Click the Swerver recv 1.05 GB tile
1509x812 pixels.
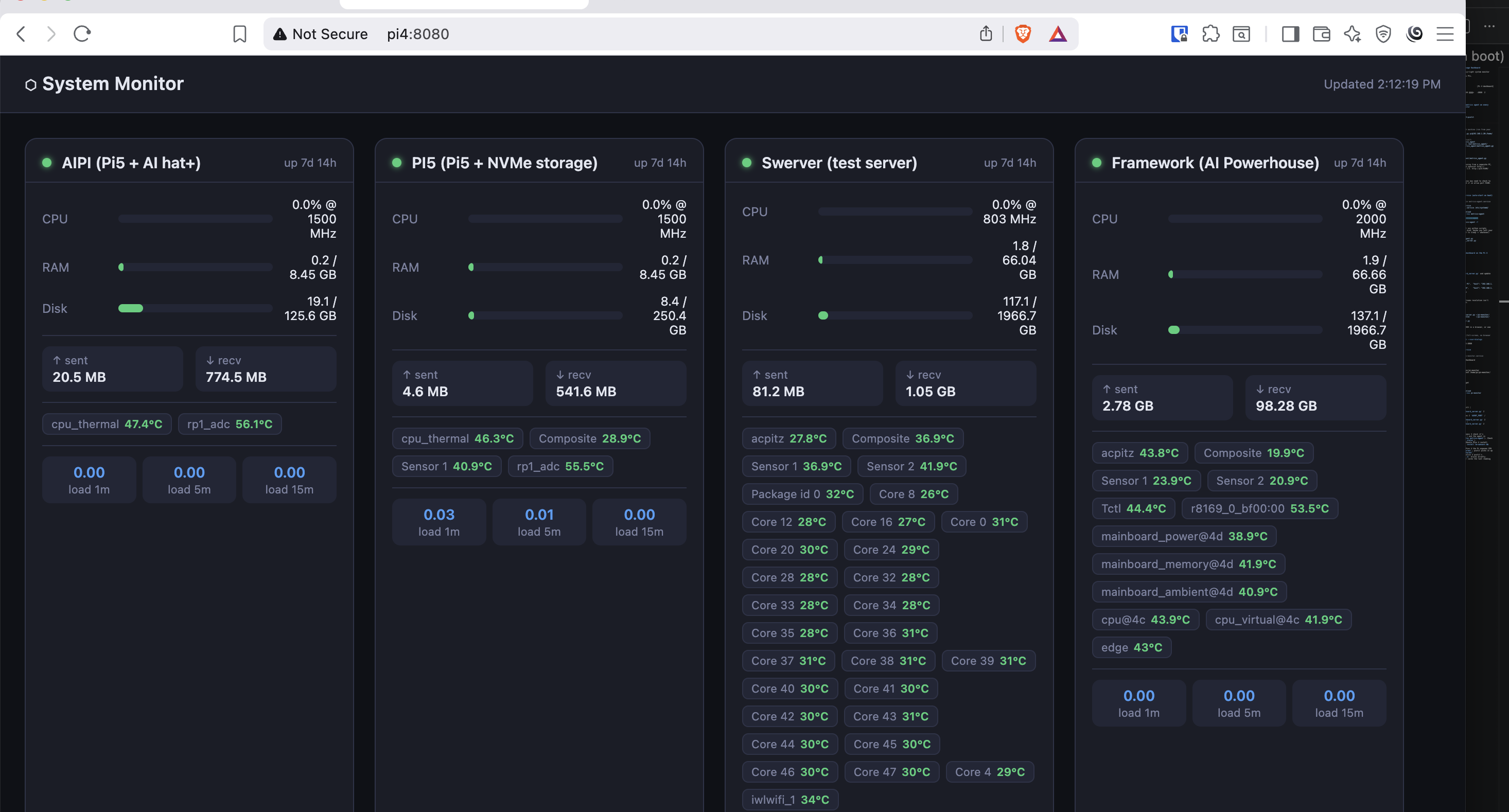(x=966, y=383)
